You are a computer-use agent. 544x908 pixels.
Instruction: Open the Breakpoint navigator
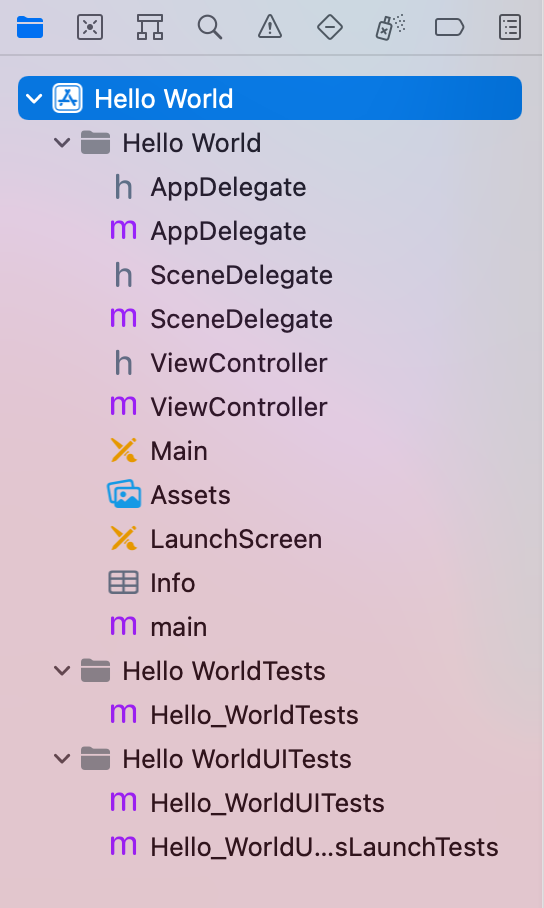pyautogui.click(x=450, y=27)
